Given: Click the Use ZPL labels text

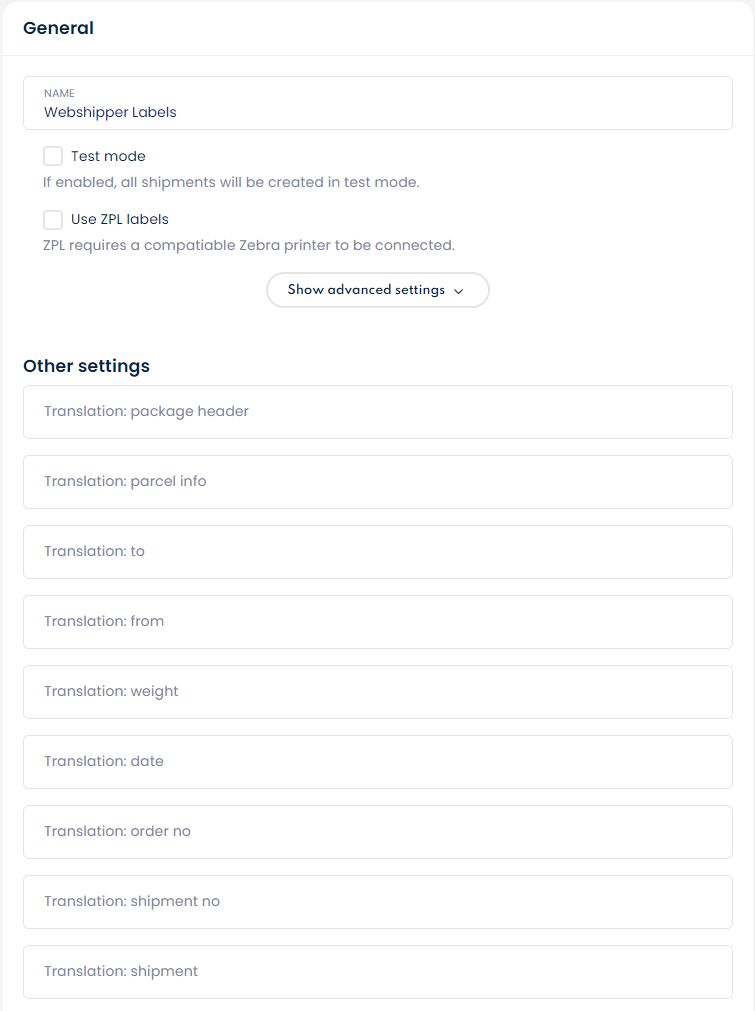Looking at the screenshot, I should pos(119,219).
